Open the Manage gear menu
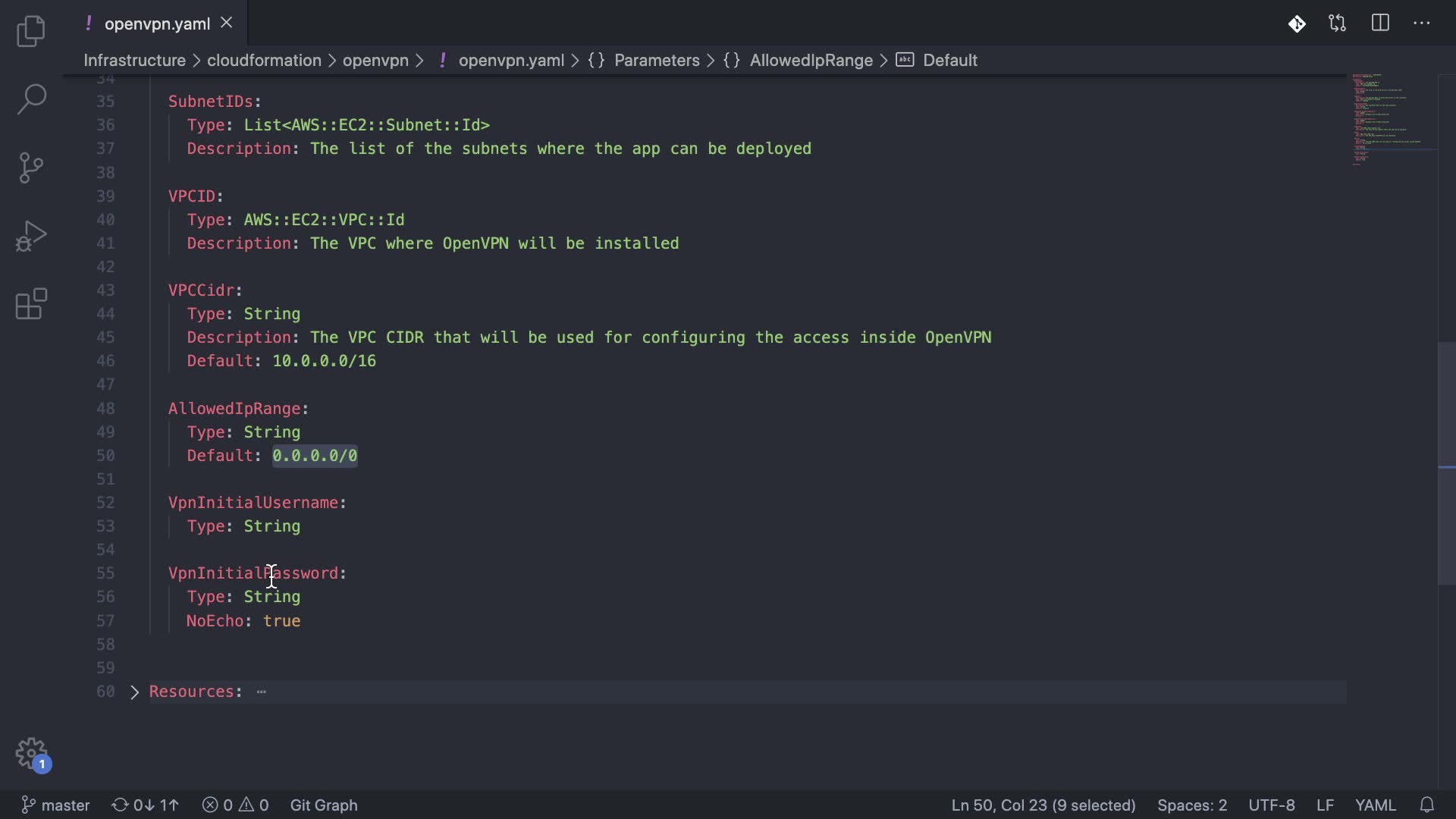The image size is (1456, 819). 31,754
